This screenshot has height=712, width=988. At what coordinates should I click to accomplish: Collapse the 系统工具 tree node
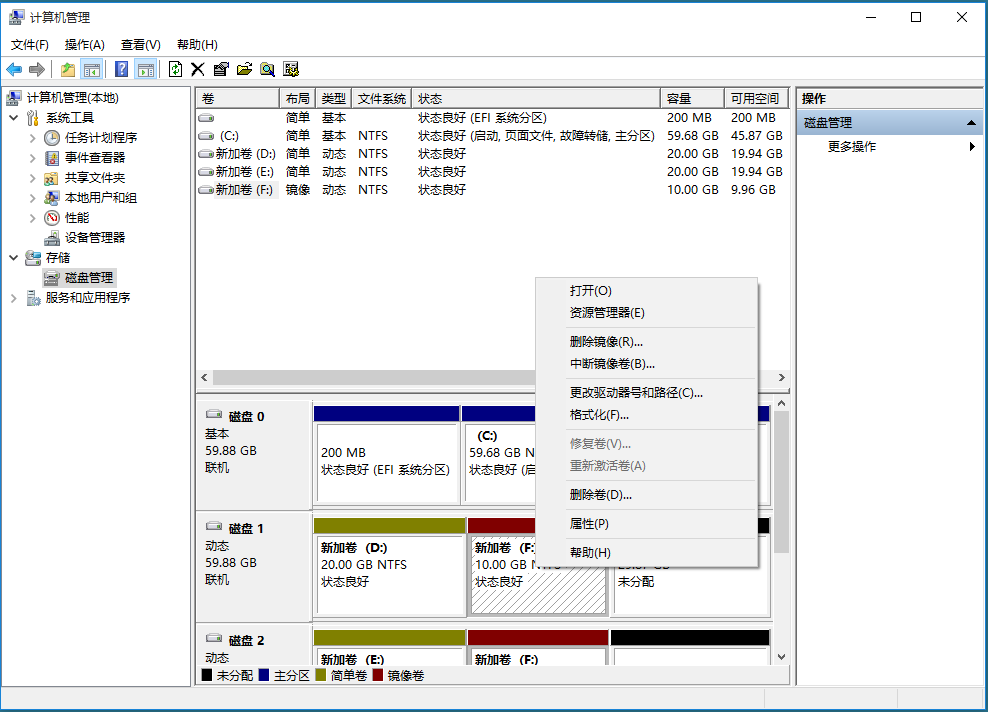14,118
